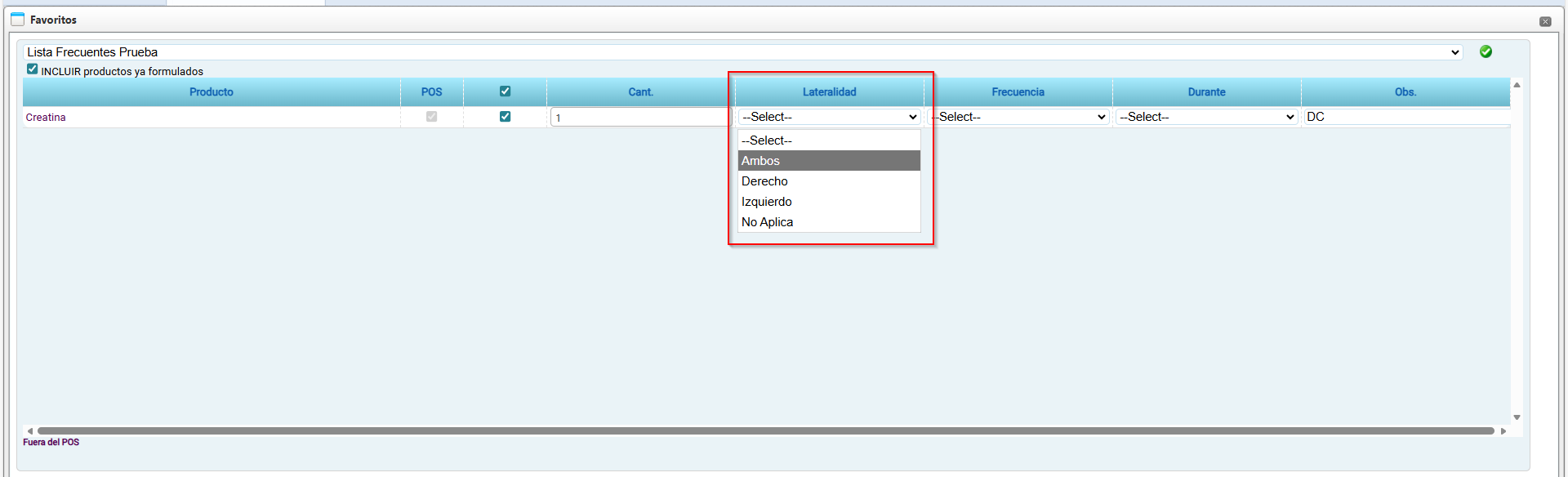Click the POS column header

point(432,92)
